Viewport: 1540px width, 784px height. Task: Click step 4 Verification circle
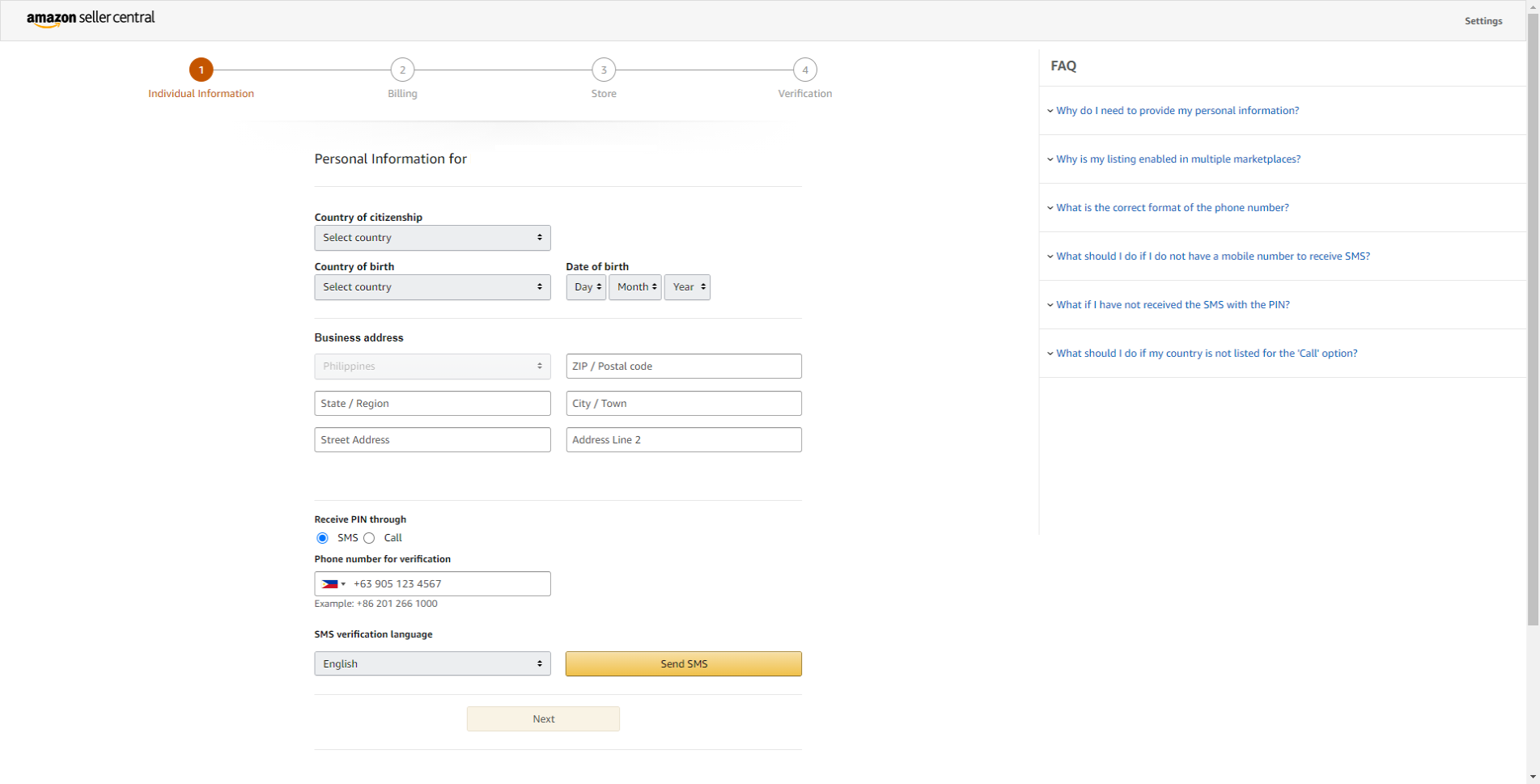tap(804, 70)
